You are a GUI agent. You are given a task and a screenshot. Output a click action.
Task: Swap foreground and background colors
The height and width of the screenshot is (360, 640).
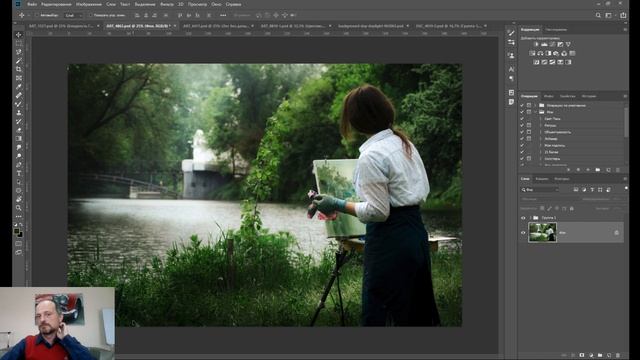tap(22, 225)
